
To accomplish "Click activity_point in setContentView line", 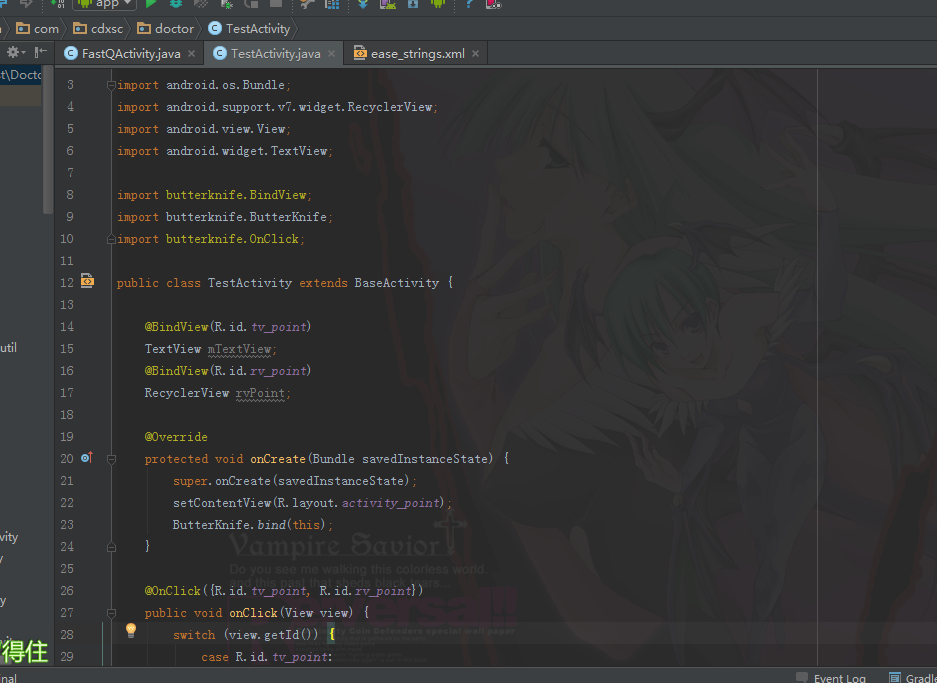I will (x=391, y=503).
